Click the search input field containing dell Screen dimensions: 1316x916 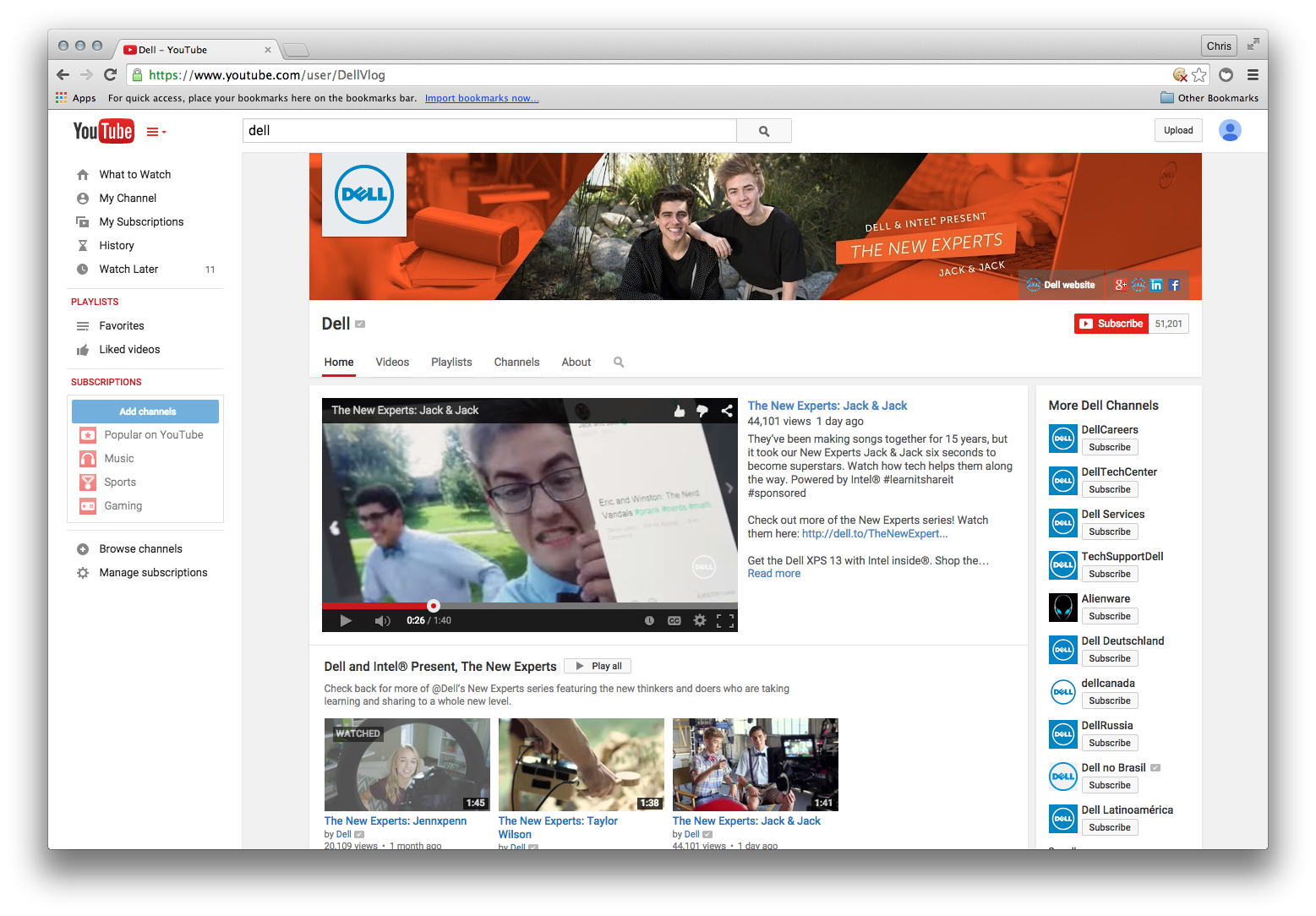[x=489, y=131]
